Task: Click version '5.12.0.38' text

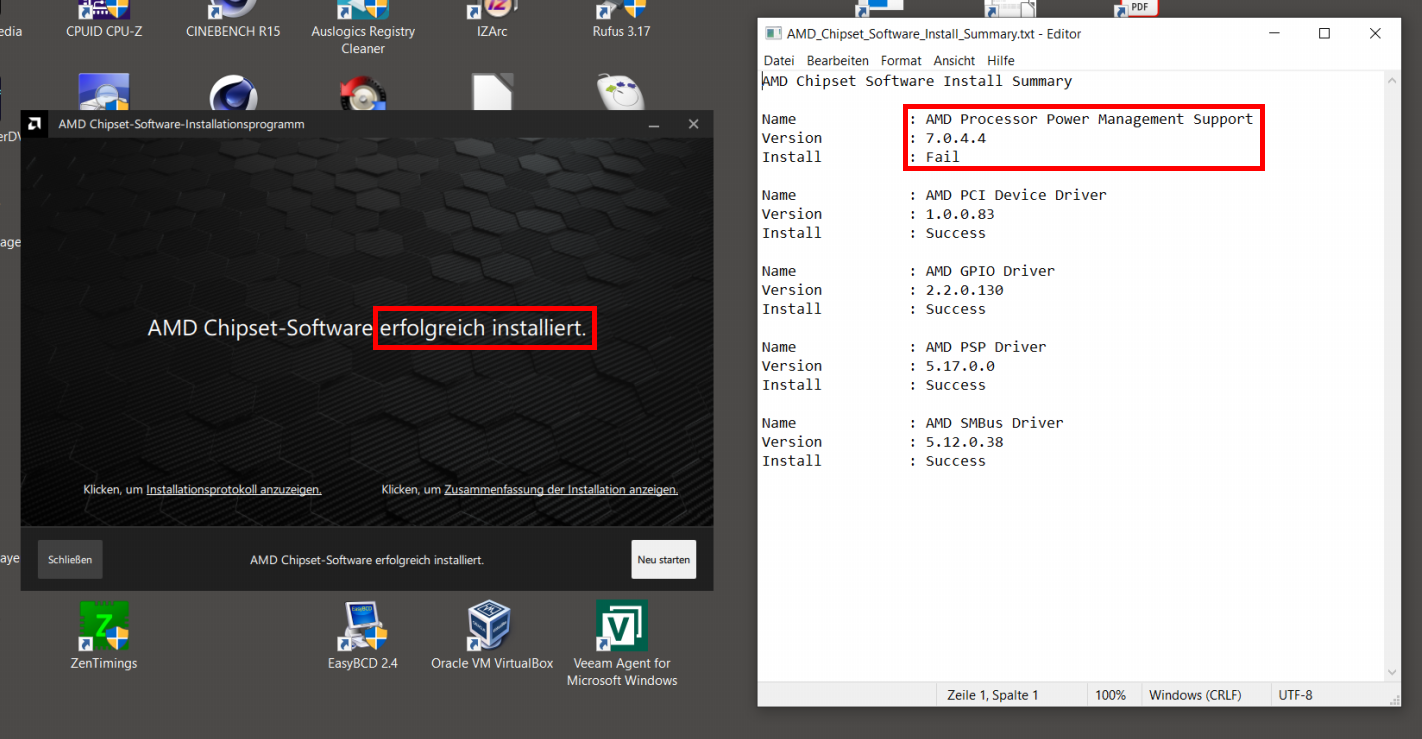Action: tap(964, 442)
